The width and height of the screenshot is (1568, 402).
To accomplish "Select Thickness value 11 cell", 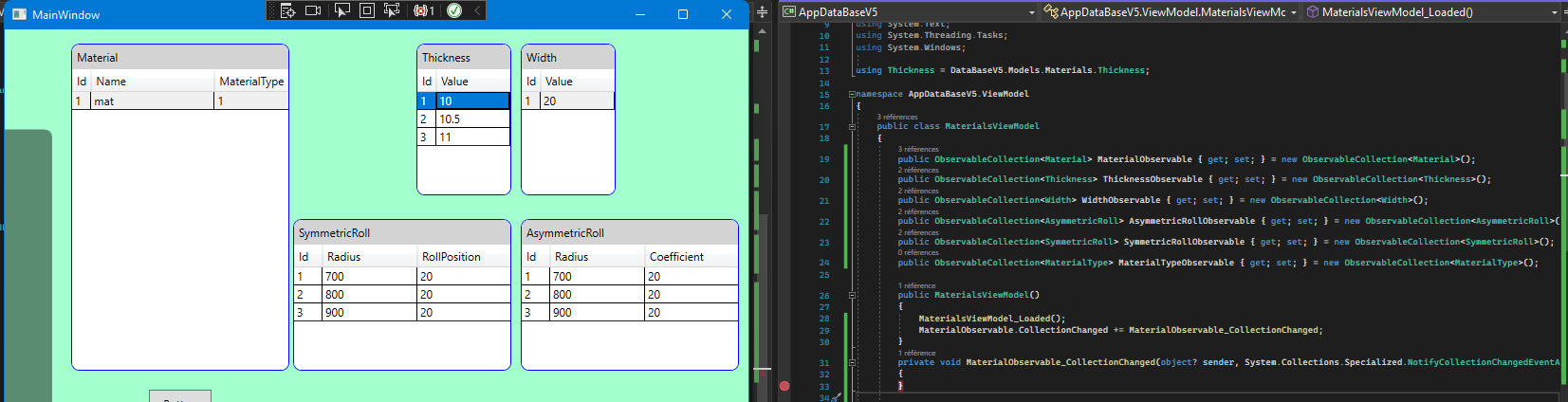I will 473,137.
